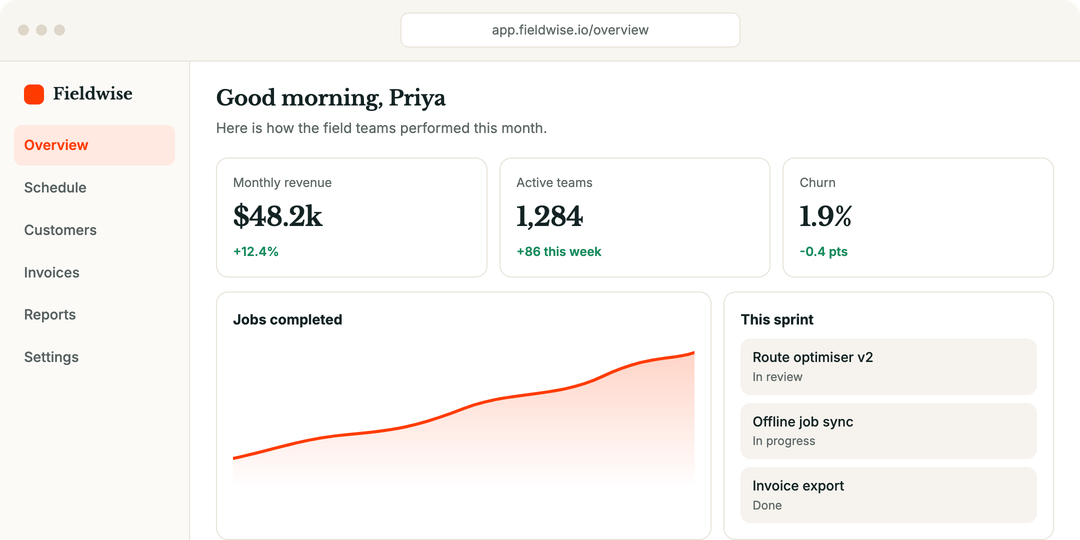
Task: Click the Jobs completed area chart
Action: [x=464, y=417]
